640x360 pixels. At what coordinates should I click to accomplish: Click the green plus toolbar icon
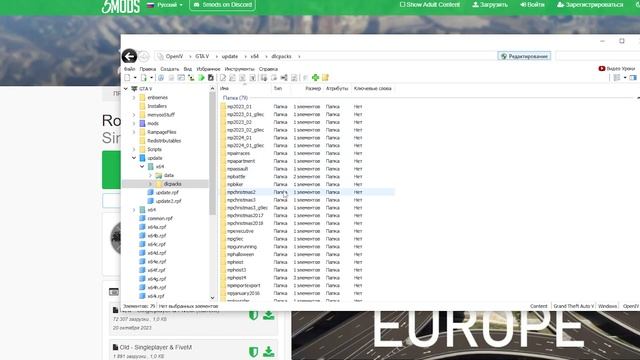point(315,78)
